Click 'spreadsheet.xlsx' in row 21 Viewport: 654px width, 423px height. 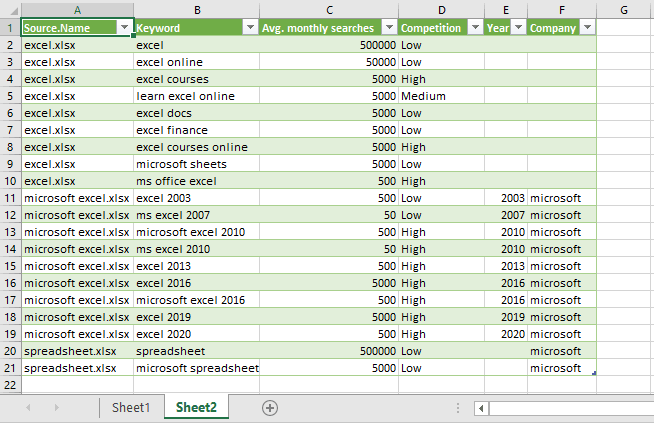point(77,368)
